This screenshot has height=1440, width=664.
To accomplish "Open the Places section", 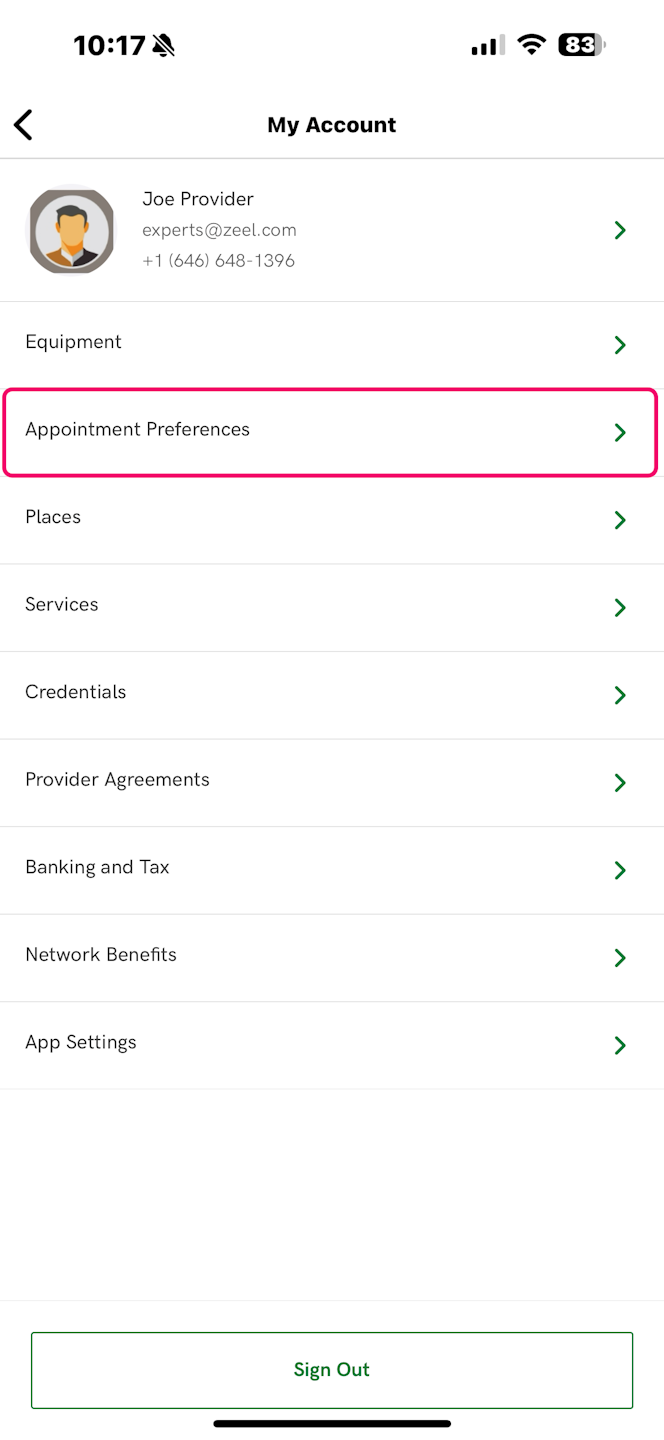I will pyautogui.click(x=54, y=517).
